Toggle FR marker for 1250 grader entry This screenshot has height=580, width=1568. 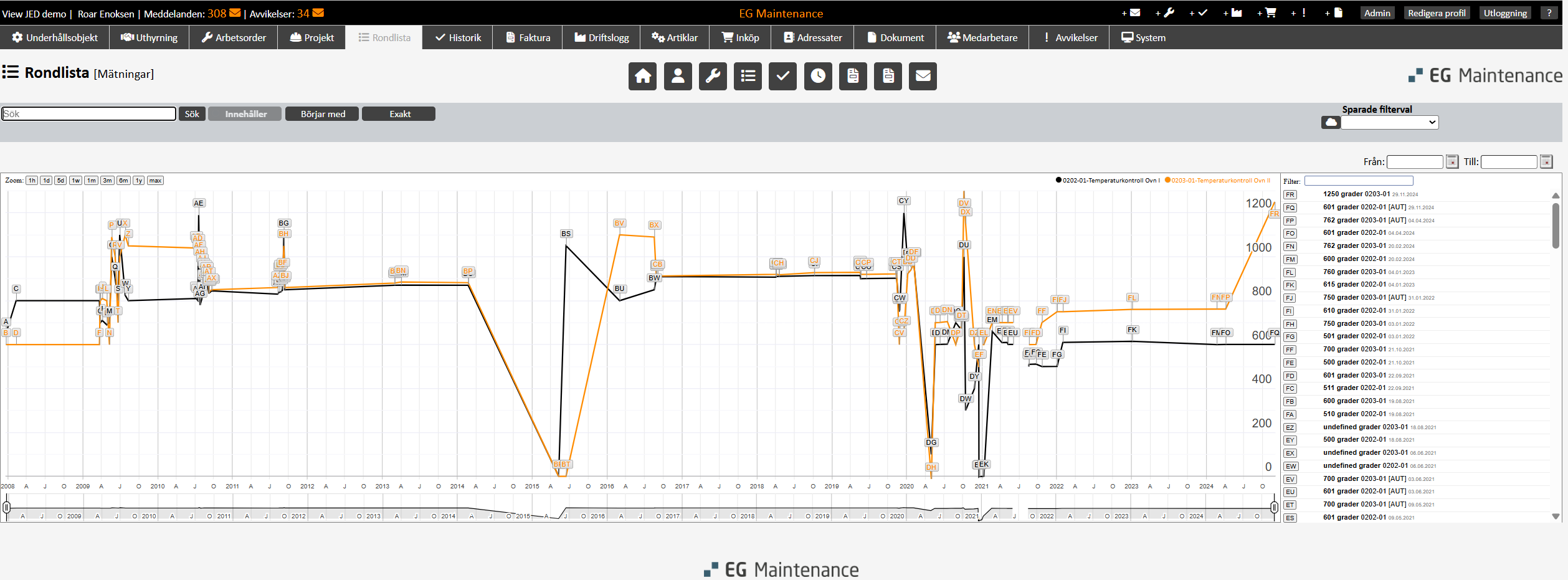click(x=1290, y=195)
